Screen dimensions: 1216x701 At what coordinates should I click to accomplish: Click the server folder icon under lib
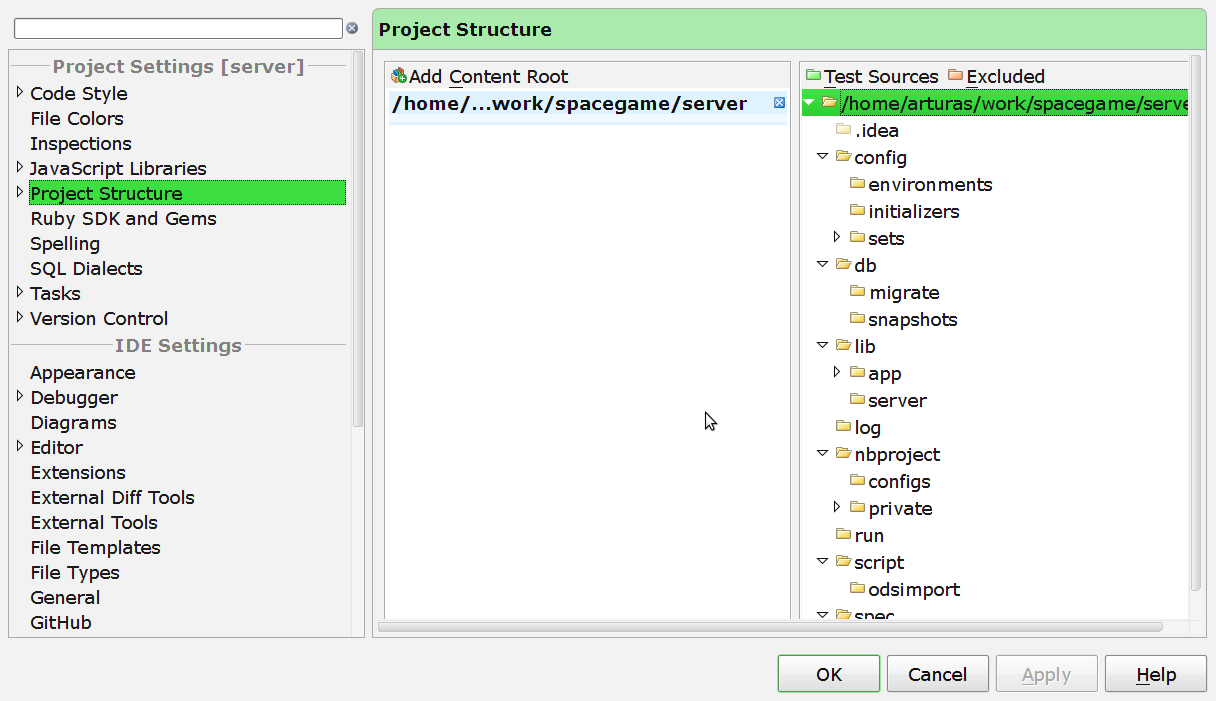point(857,400)
